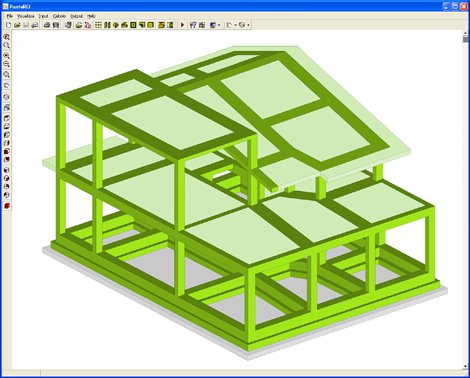Click the blue view icon before the first dropdown arrow

tap(213, 25)
